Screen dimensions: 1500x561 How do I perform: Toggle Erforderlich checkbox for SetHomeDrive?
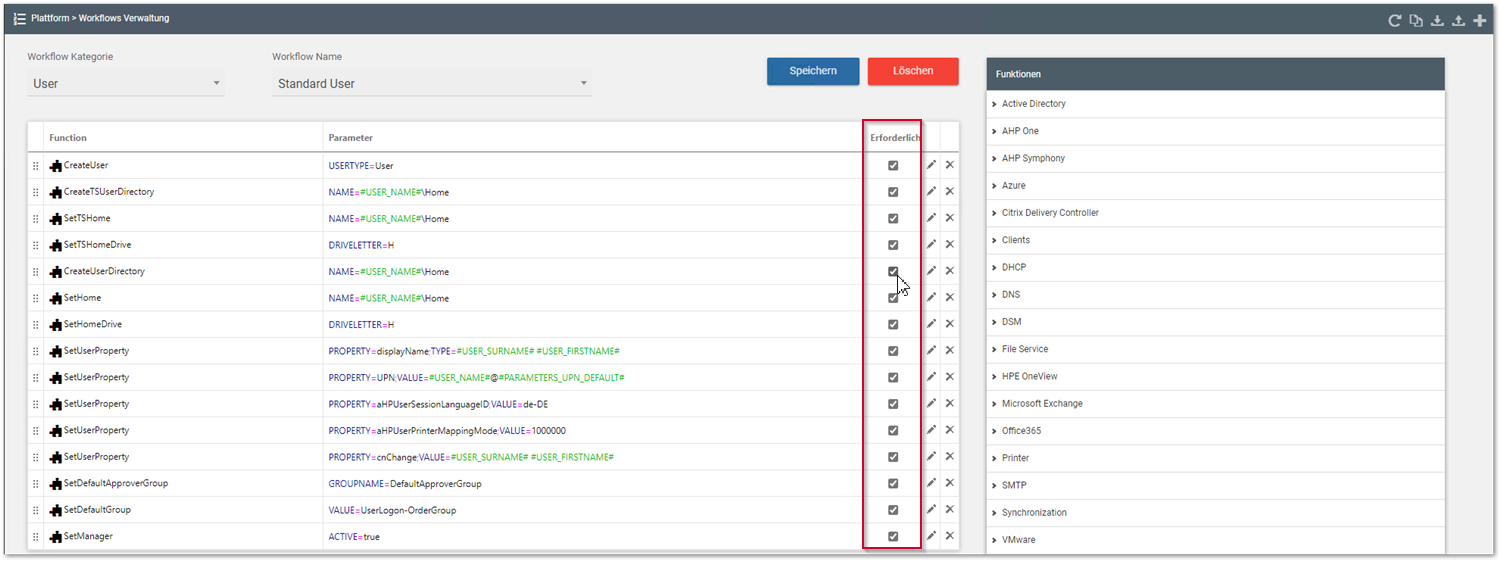893,324
